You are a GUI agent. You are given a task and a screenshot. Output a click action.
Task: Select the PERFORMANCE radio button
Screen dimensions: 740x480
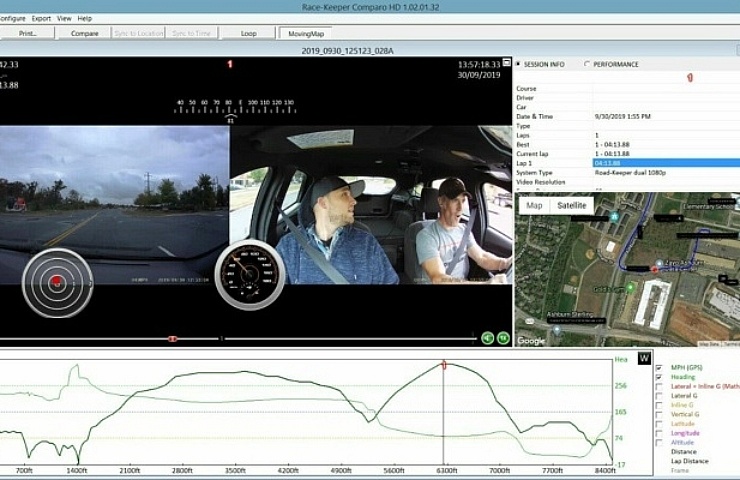[x=587, y=64]
